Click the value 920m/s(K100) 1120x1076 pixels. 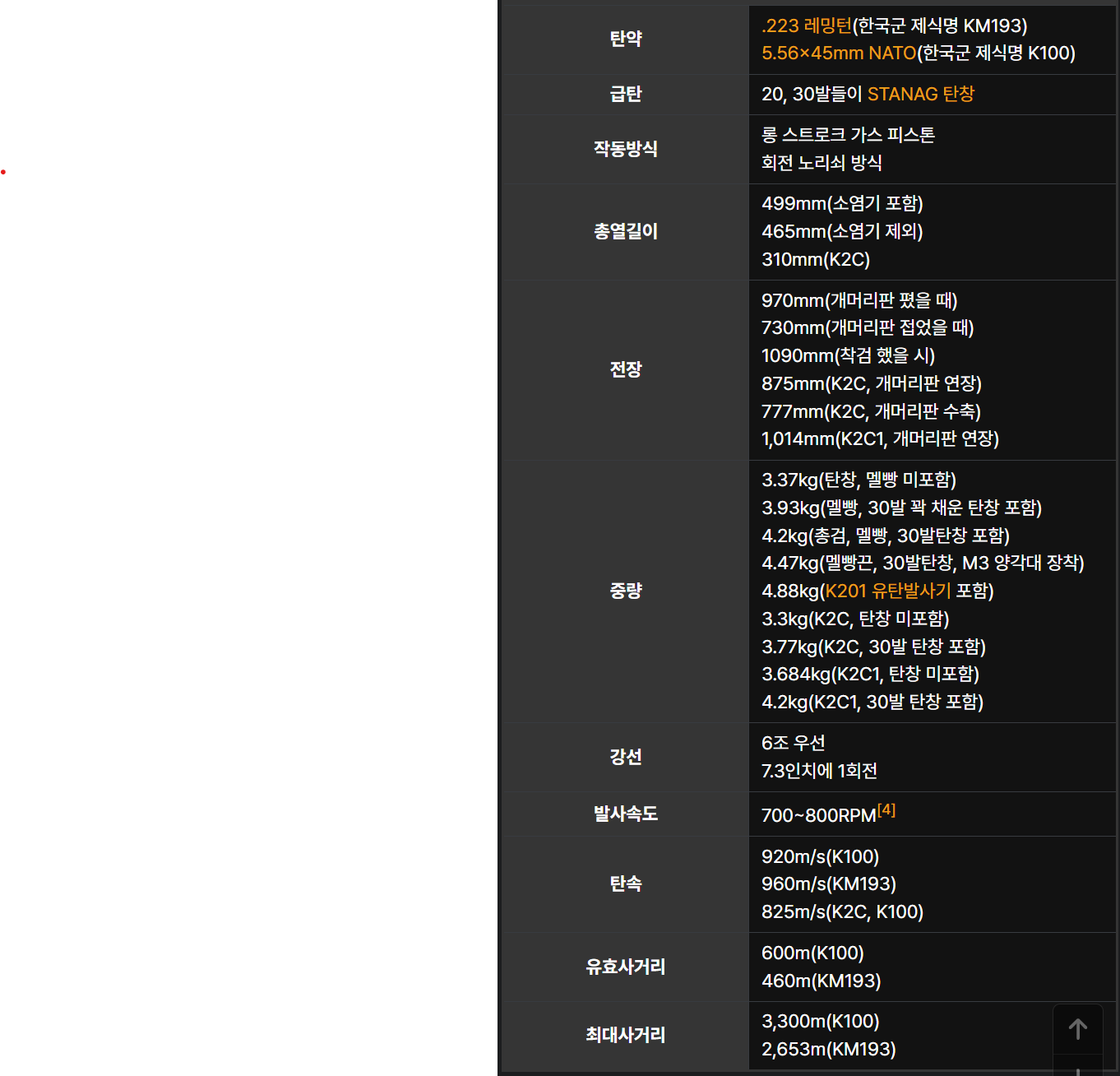[820, 857]
